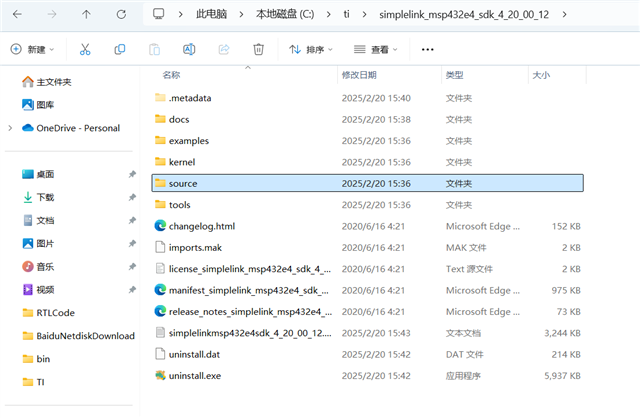Open the 排序 (Sort) dropdown

click(x=311, y=49)
